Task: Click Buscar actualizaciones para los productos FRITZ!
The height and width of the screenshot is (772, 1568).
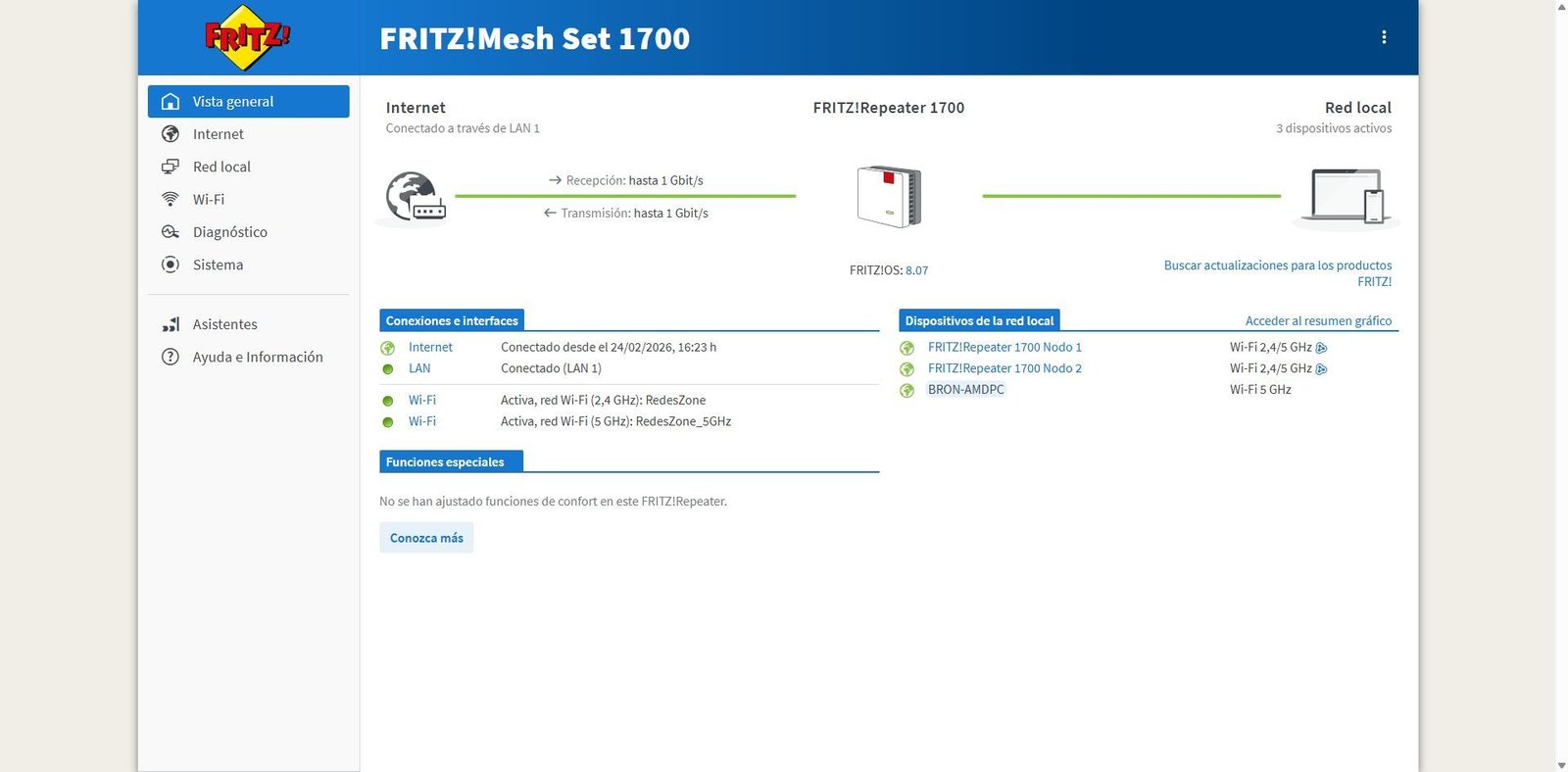Action: [x=1277, y=266]
